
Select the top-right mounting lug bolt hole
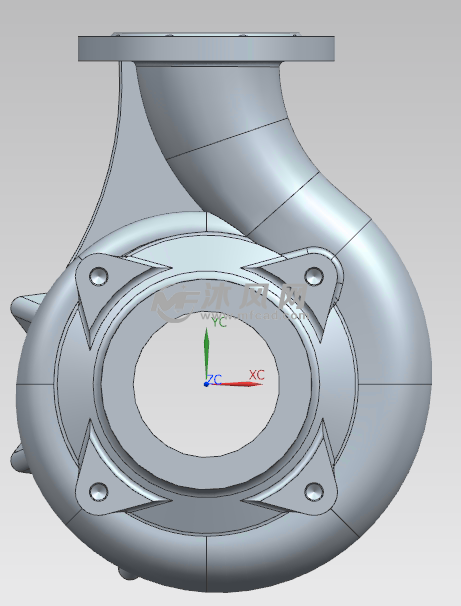click(314, 276)
